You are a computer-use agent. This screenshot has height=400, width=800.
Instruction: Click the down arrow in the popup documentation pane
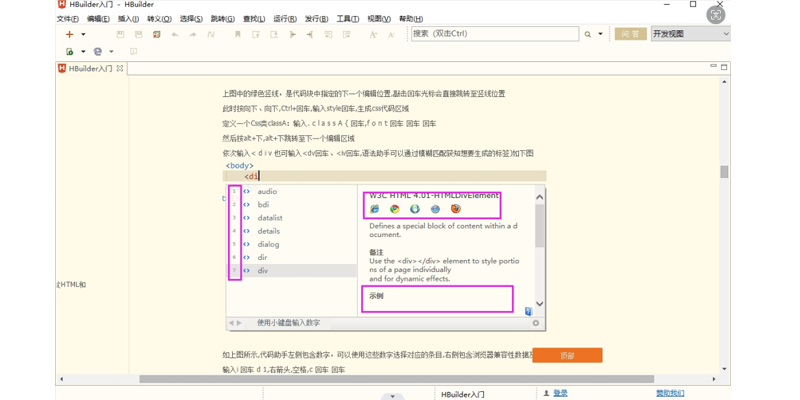[540, 304]
